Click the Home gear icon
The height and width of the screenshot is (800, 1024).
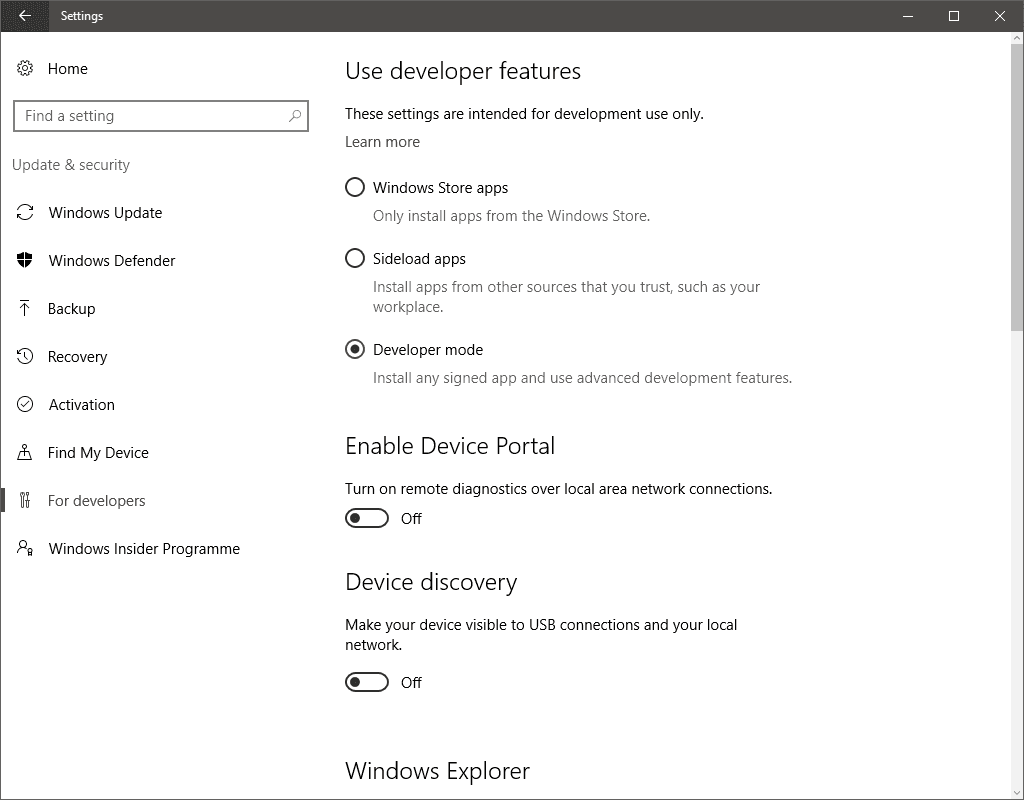pos(25,69)
